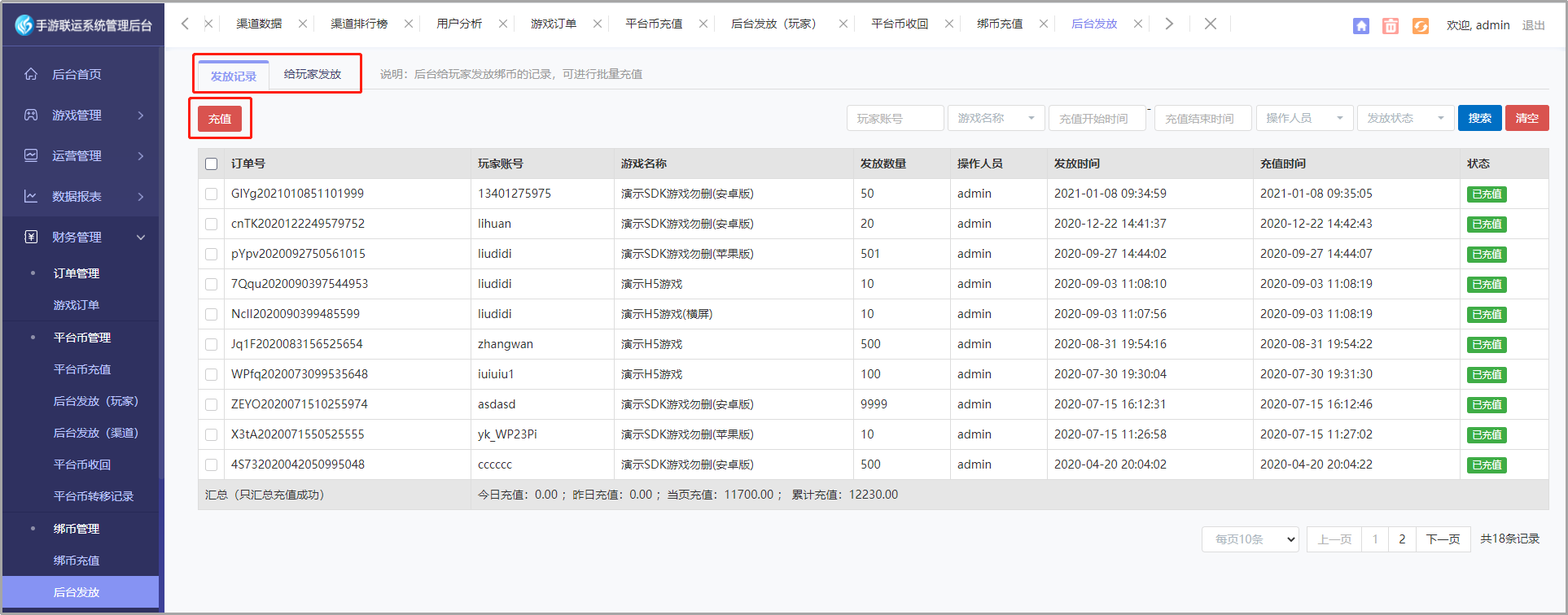Click the 退出 logout link
The width and height of the screenshot is (1568, 615).
1534,25
